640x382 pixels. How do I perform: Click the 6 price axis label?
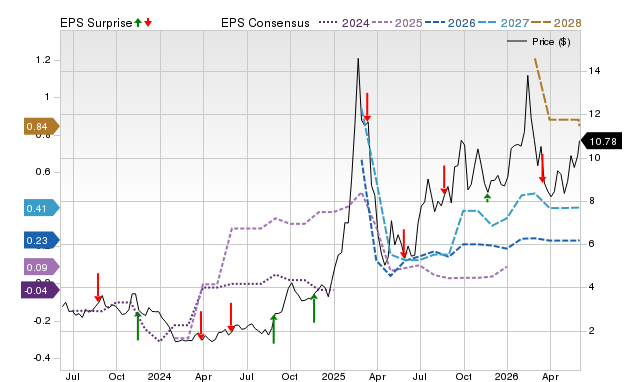click(591, 244)
